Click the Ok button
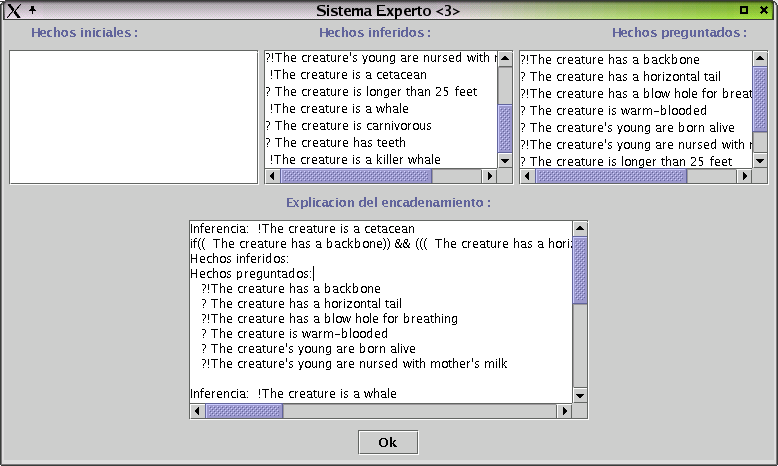The height and width of the screenshot is (466, 778). coord(387,442)
